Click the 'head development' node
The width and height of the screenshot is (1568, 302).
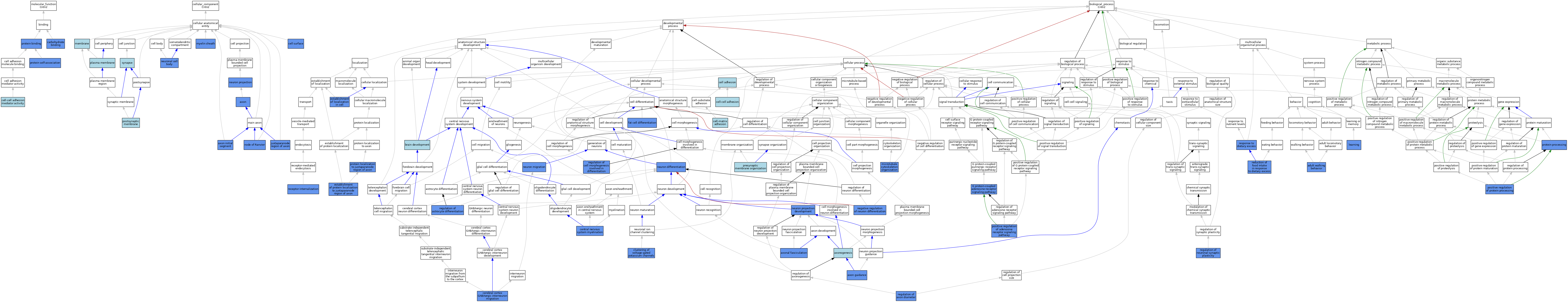[438, 63]
